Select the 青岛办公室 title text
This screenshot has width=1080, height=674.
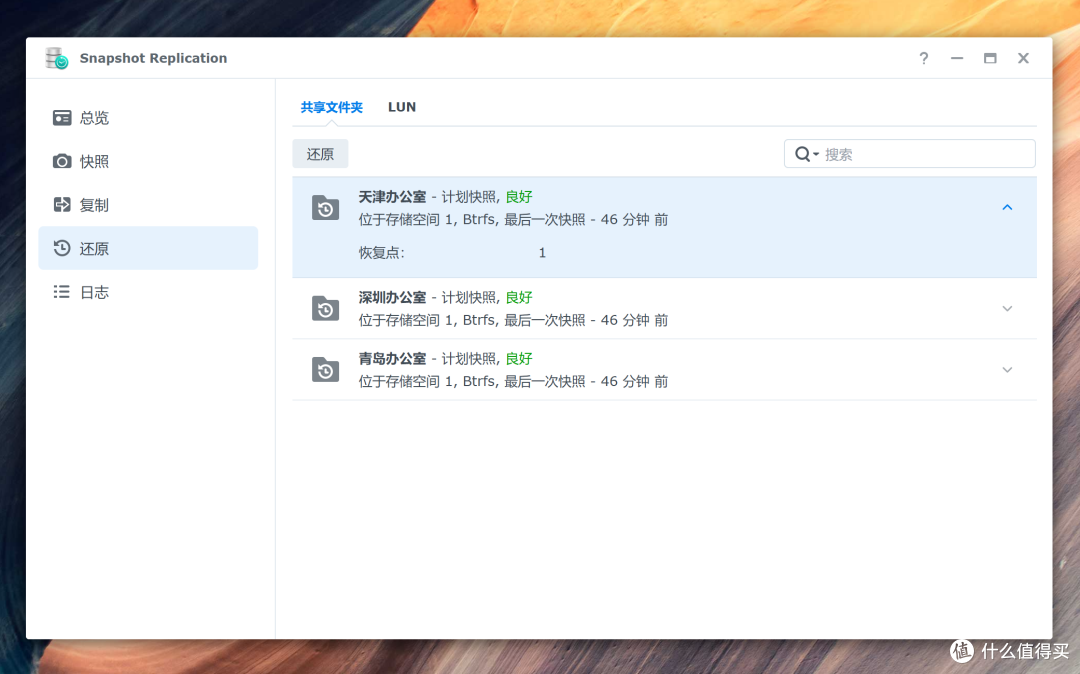(392, 359)
